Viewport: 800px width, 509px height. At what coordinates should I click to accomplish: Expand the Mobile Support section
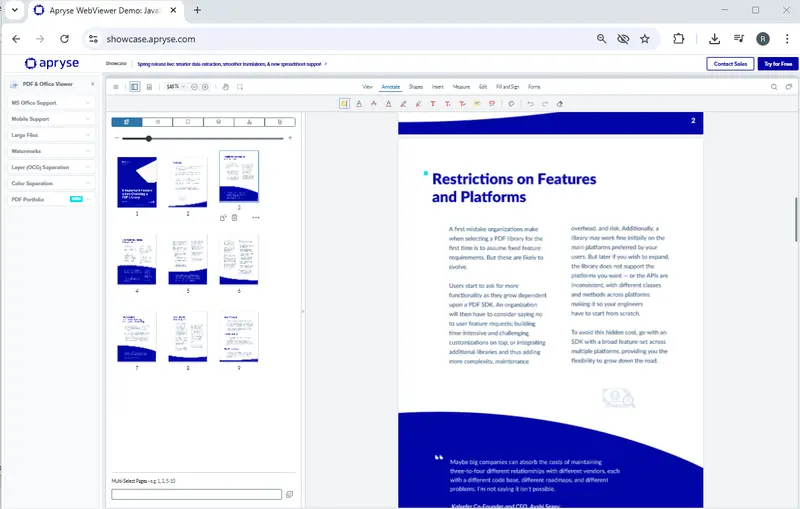(51, 119)
